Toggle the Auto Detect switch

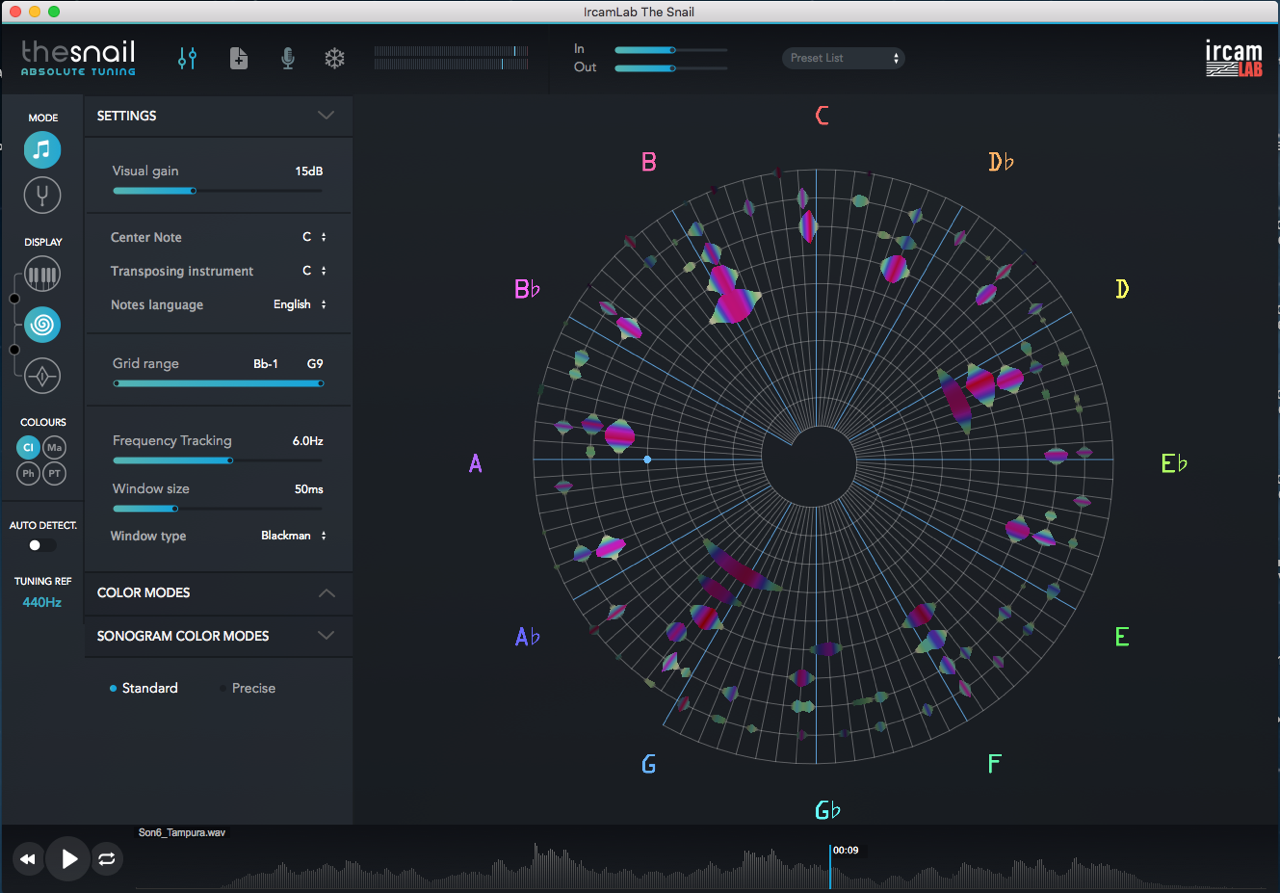pyautogui.click(x=42, y=545)
